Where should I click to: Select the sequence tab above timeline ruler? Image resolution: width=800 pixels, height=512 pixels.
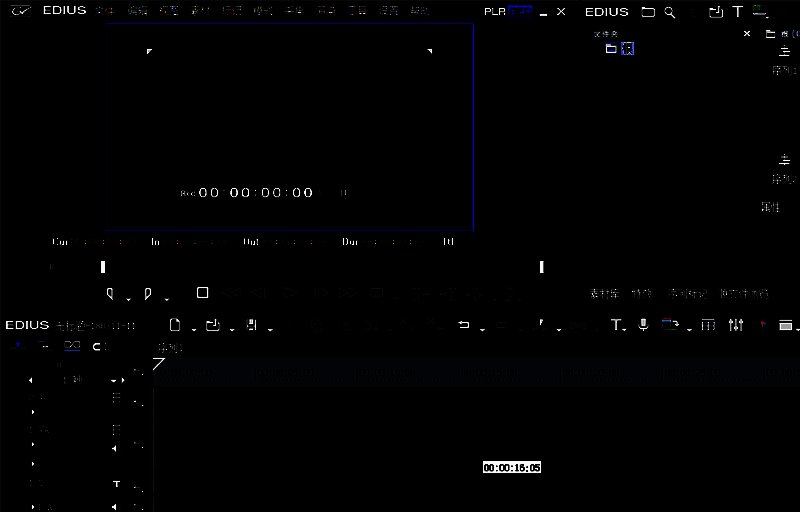point(170,348)
